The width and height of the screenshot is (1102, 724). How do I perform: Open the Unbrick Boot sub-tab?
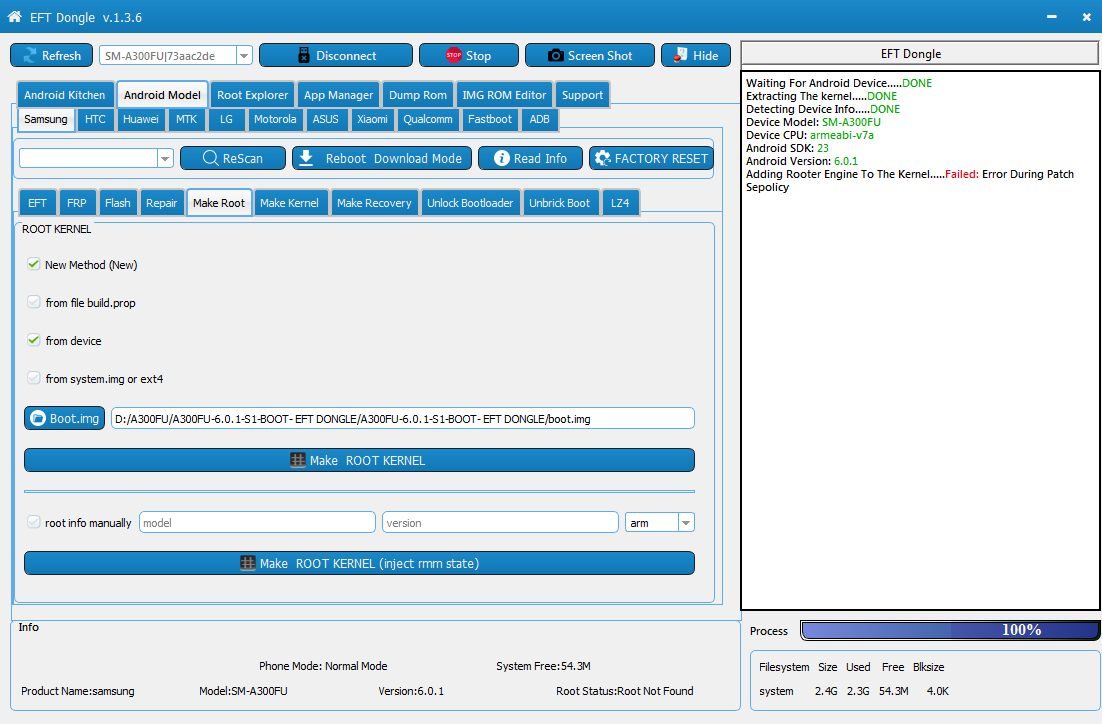click(x=559, y=203)
